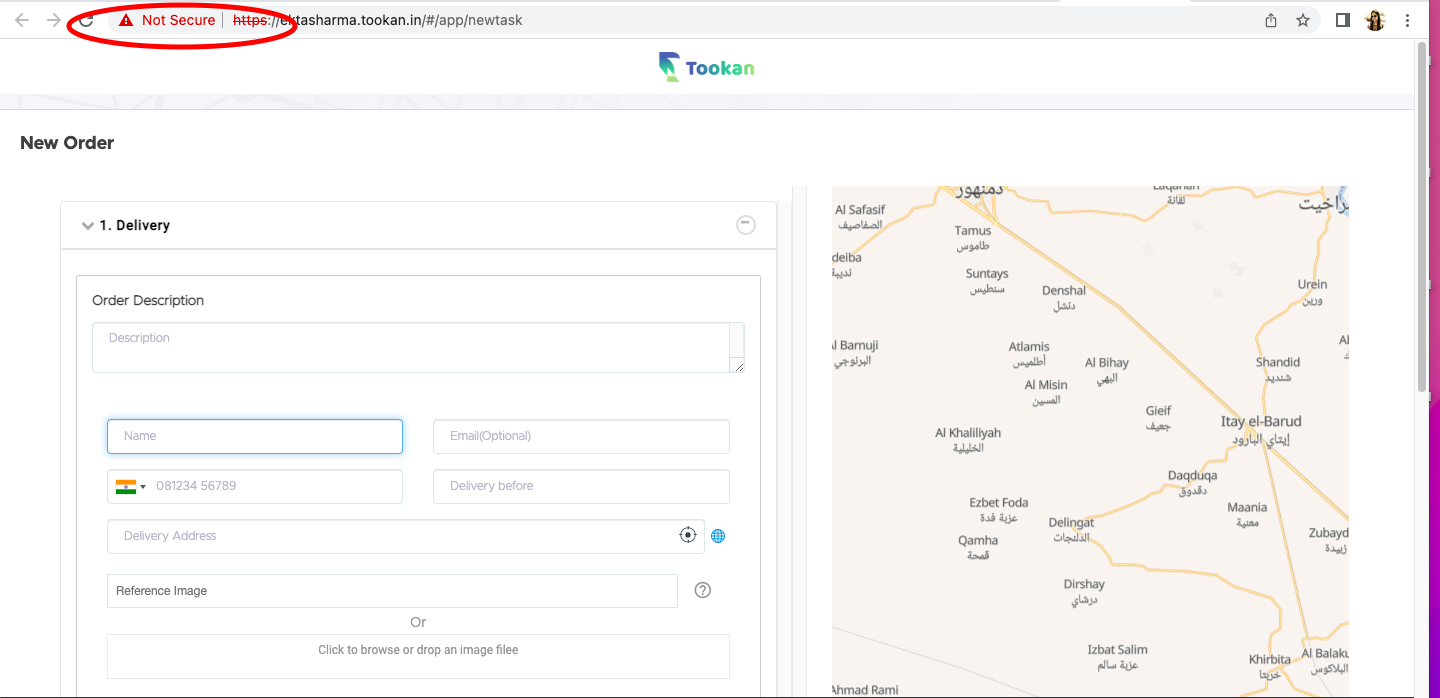Click the page vertical scrollbar
Screen dimensions: 1440x698
tap(1423, 215)
